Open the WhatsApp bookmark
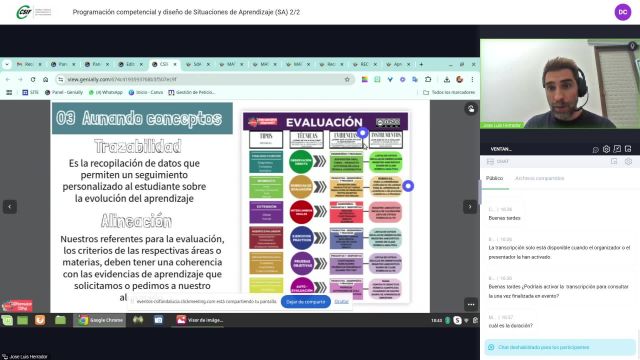 (105, 93)
